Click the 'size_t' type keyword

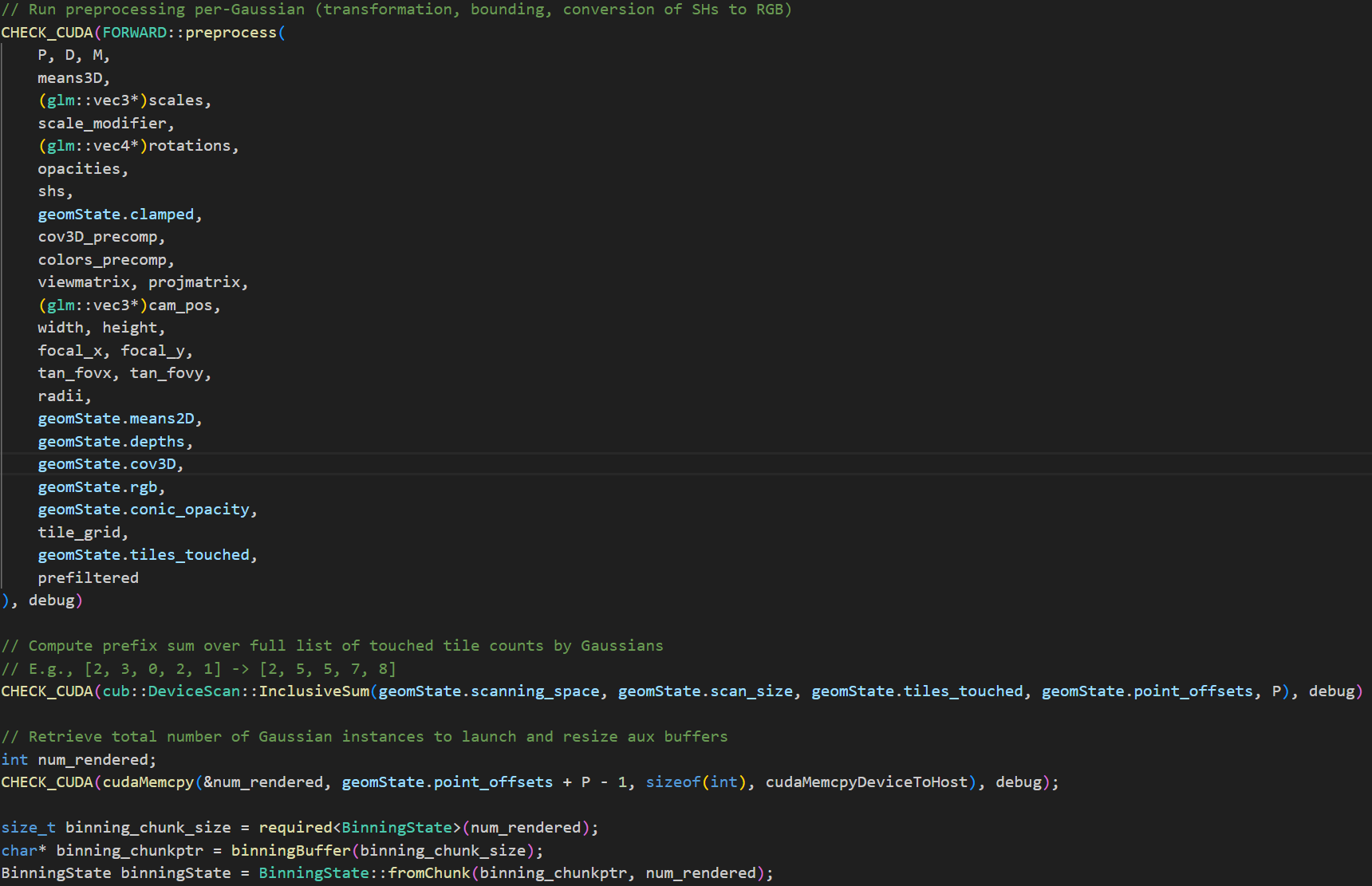tap(29, 828)
